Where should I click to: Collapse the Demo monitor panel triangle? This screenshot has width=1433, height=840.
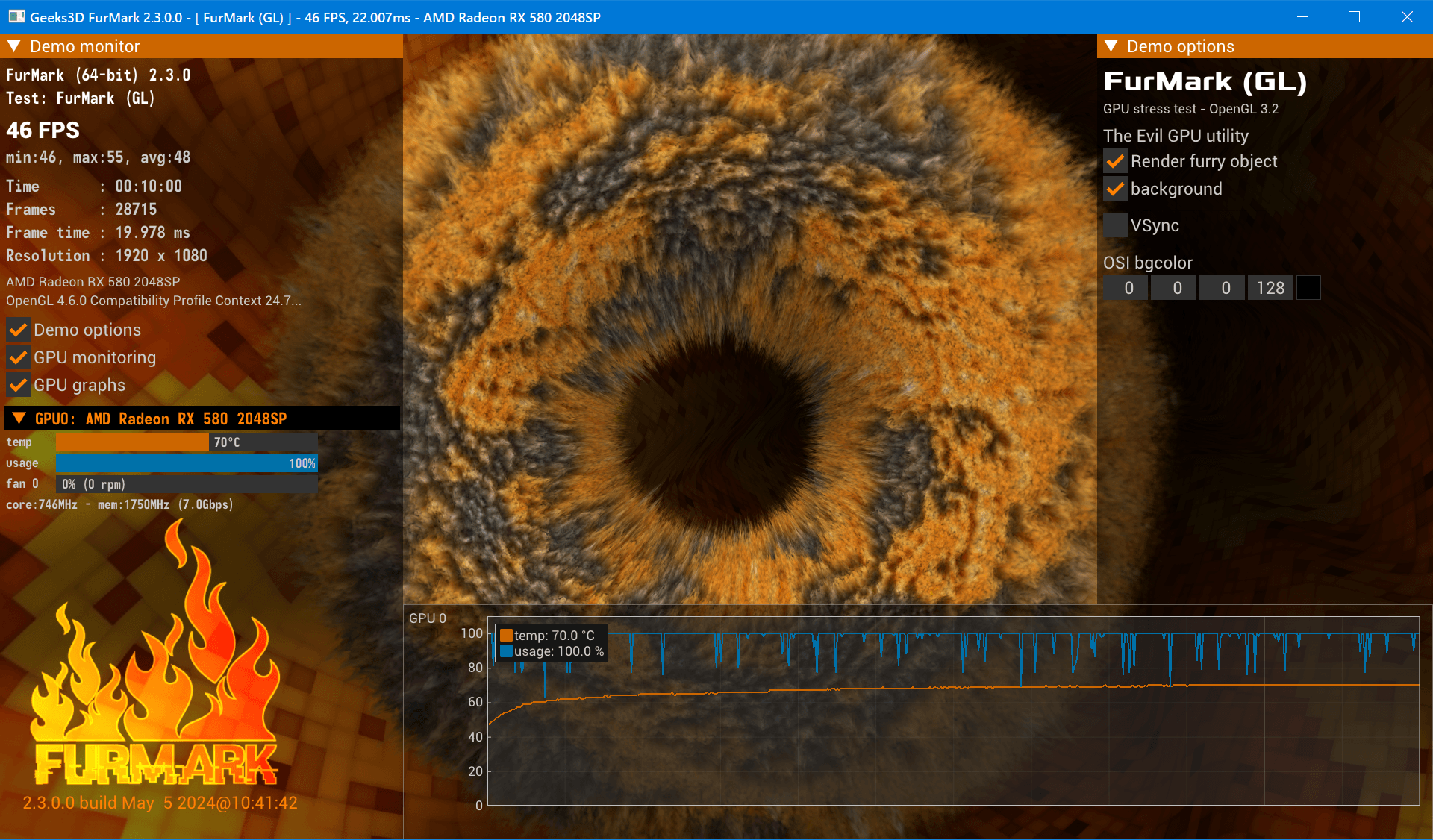tap(13, 46)
